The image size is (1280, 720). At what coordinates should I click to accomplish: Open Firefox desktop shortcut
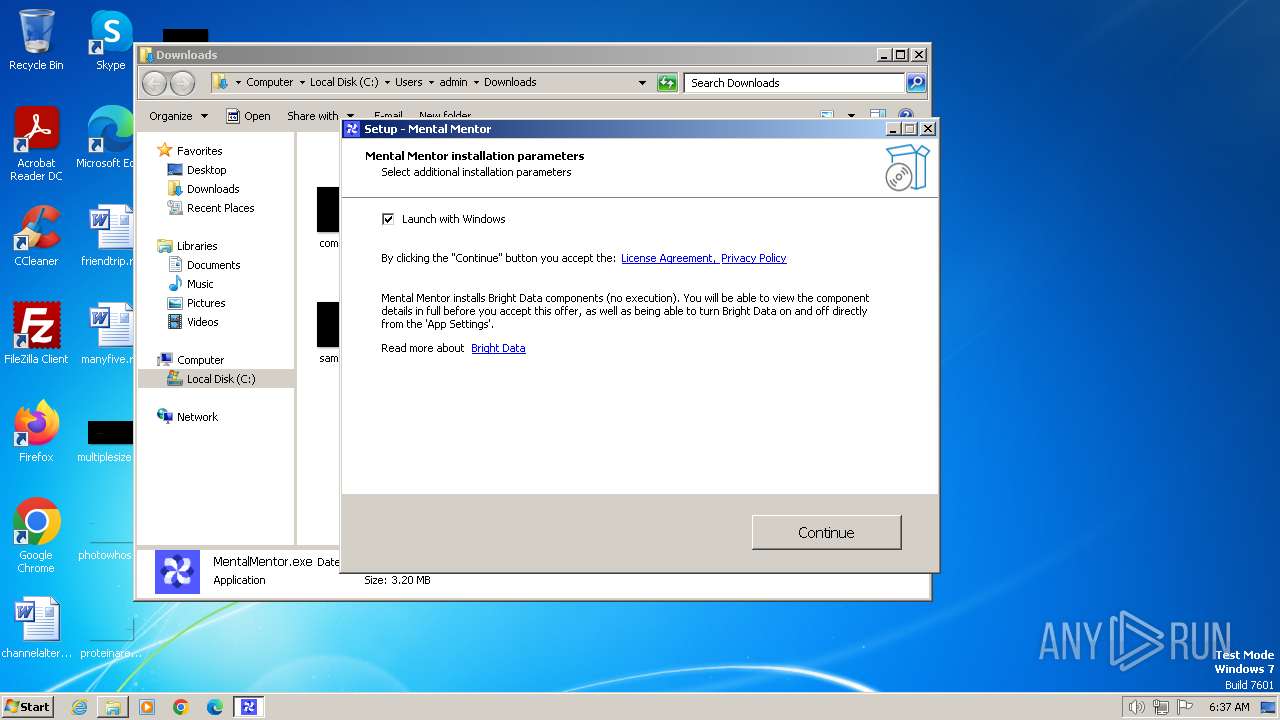[x=36, y=432]
